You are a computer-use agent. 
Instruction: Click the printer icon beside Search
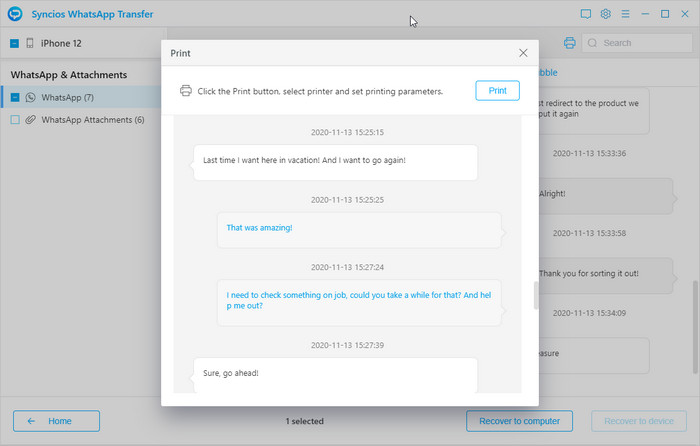point(570,43)
